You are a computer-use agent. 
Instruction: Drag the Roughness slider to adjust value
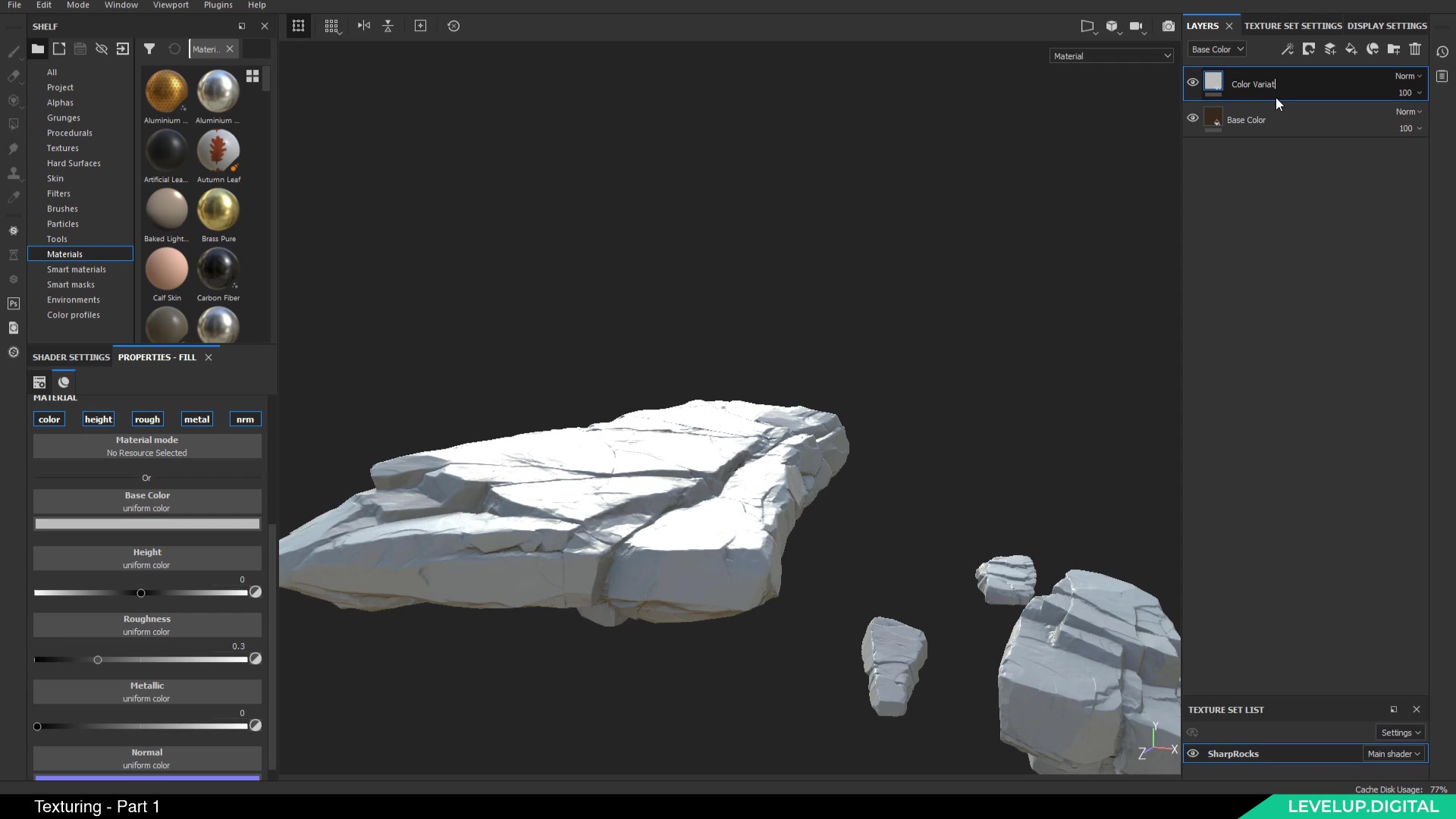point(97,659)
